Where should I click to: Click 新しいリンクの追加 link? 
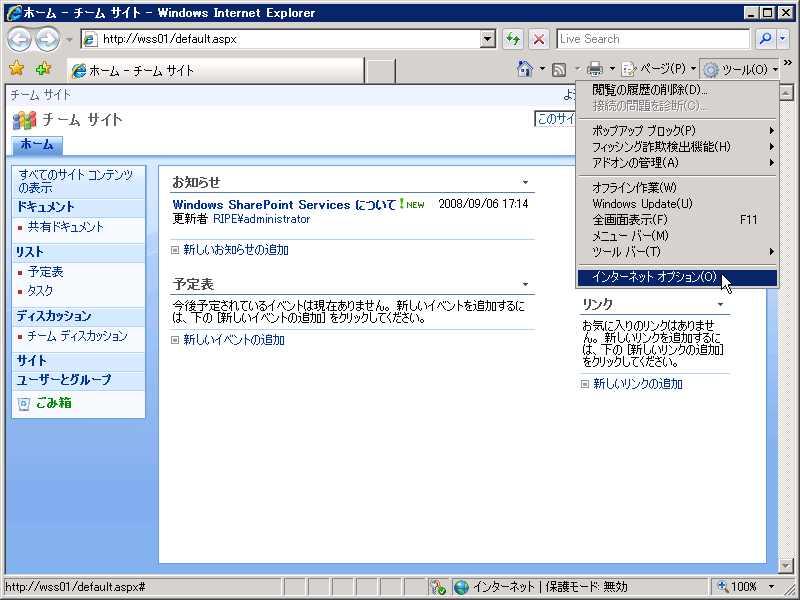pyautogui.click(x=638, y=384)
